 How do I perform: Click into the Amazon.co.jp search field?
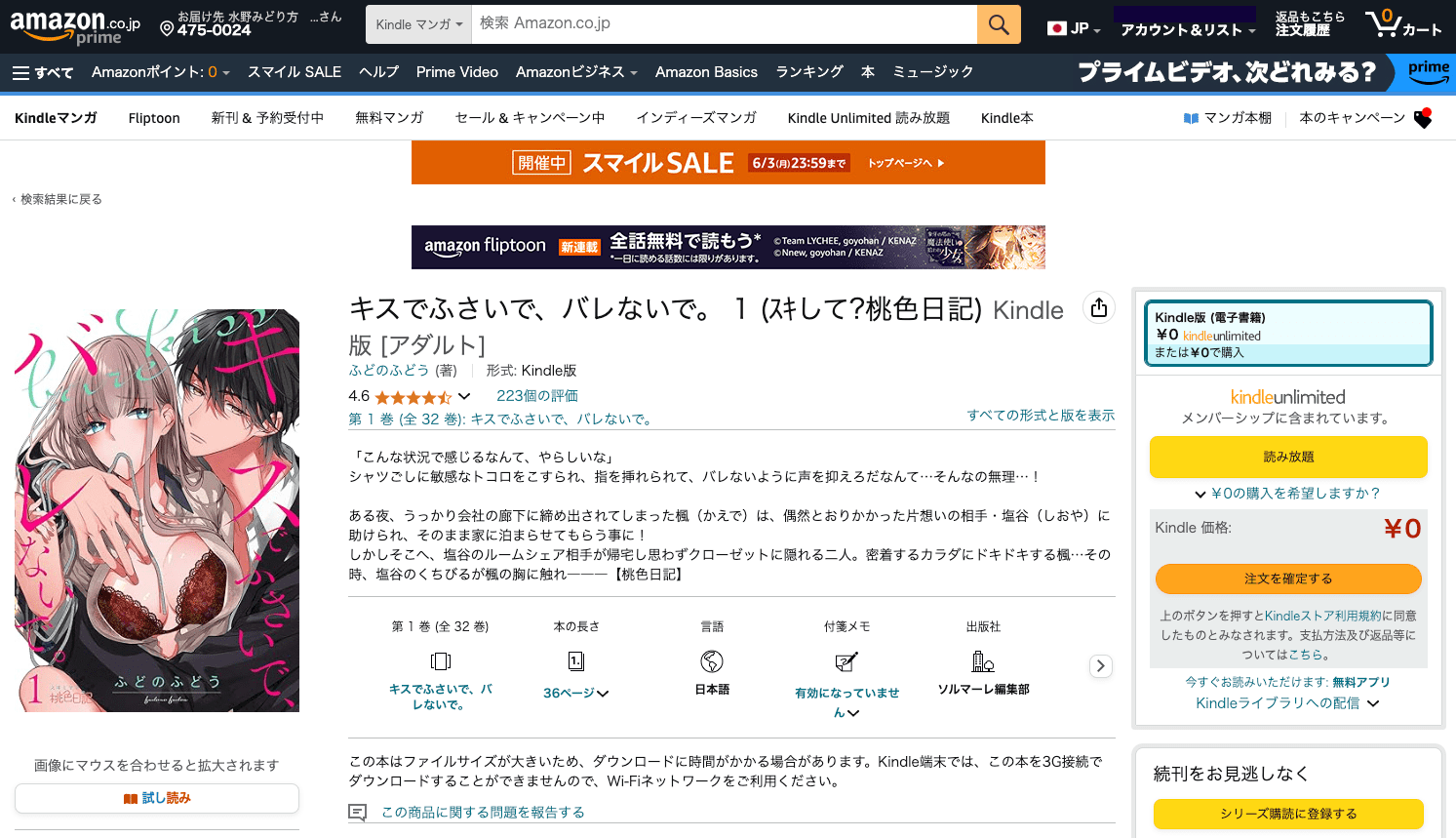[723, 24]
